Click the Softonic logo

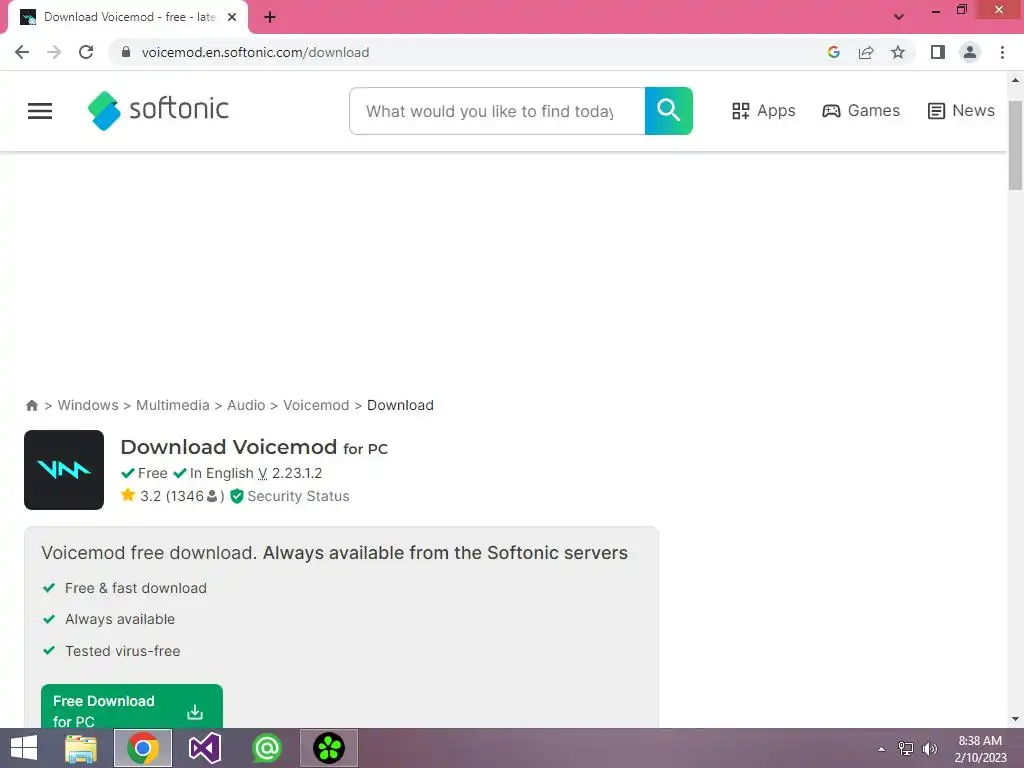coord(158,110)
